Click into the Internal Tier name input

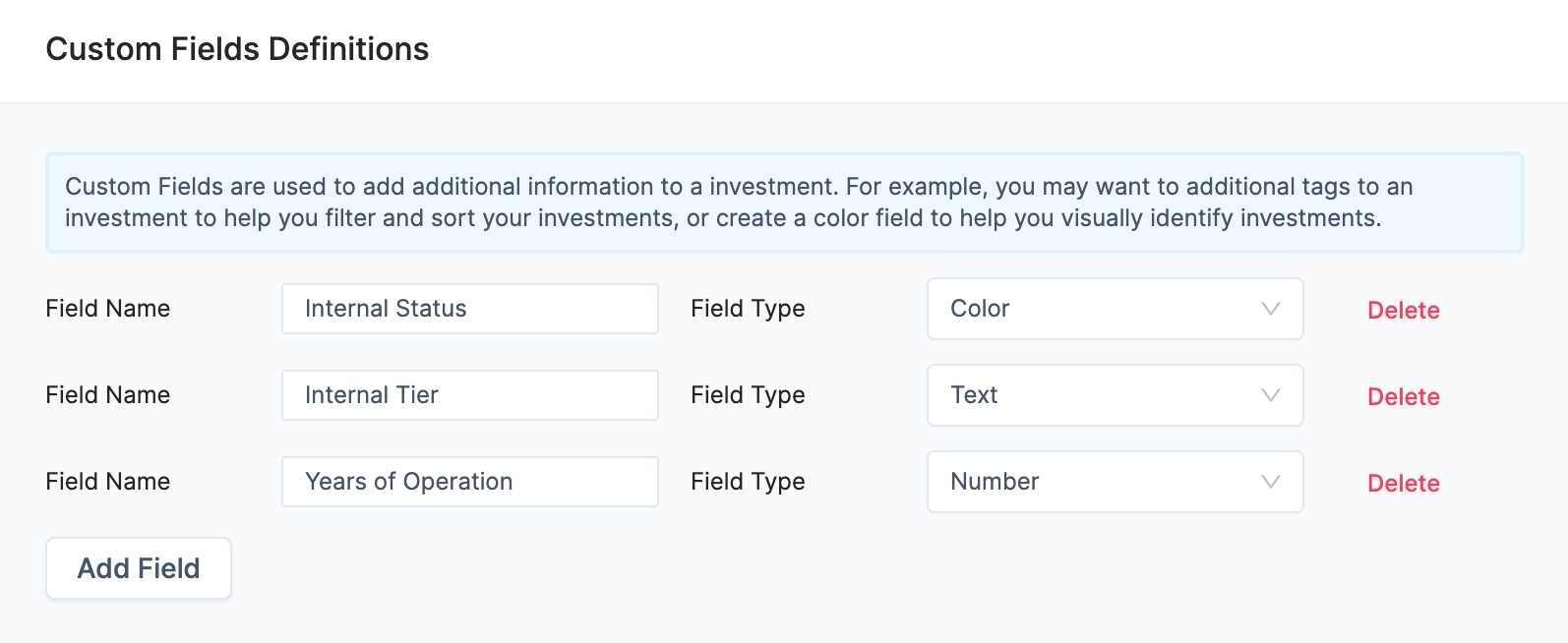pos(469,395)
